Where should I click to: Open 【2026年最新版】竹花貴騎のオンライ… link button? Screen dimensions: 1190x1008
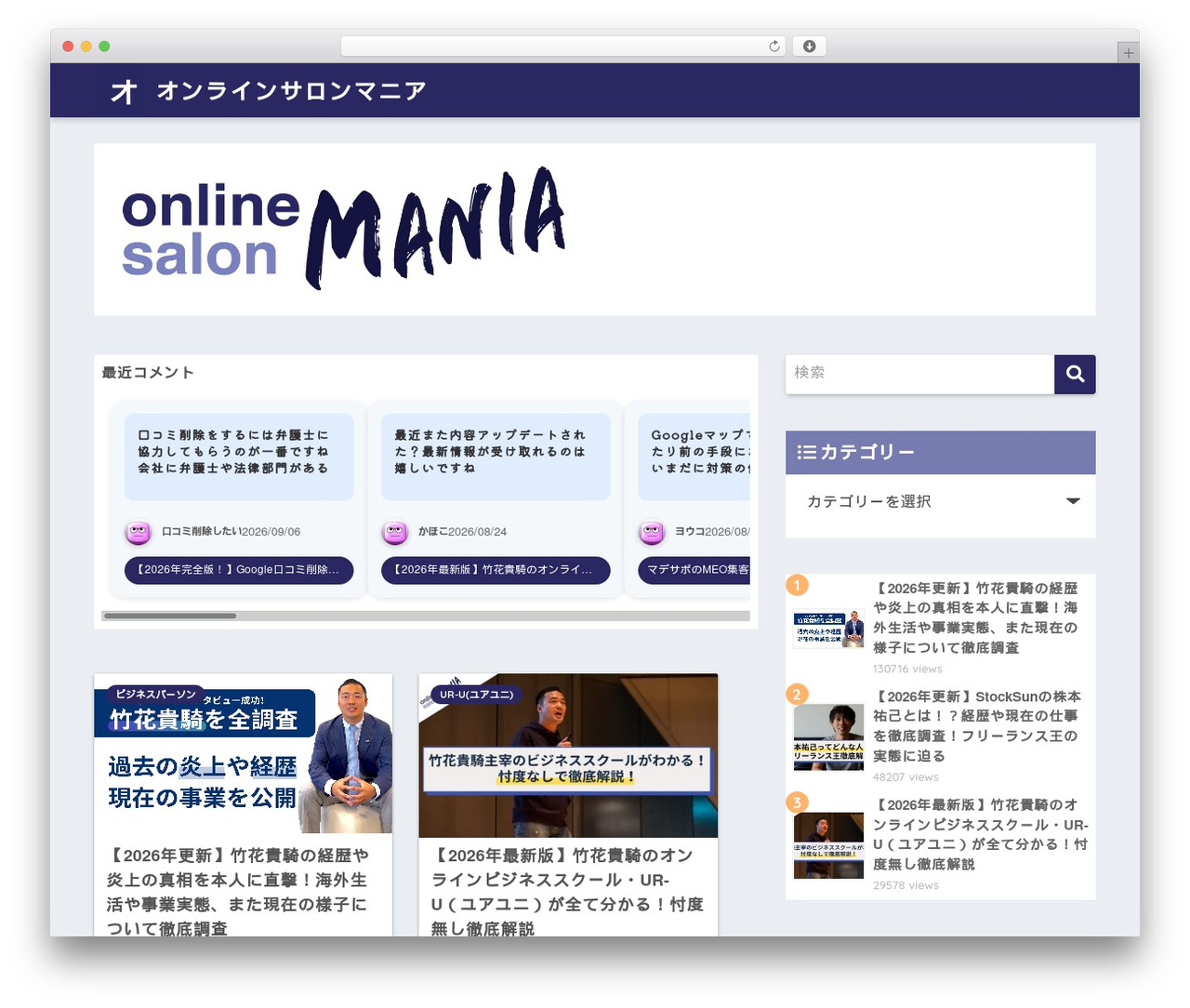496,570
